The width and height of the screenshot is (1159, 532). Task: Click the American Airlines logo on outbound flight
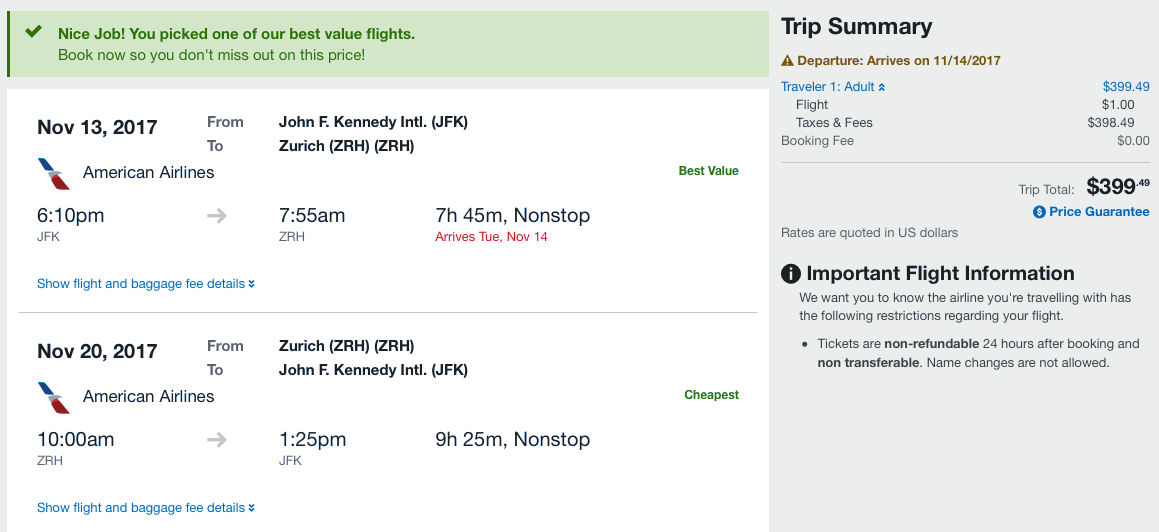pos(53,173)
